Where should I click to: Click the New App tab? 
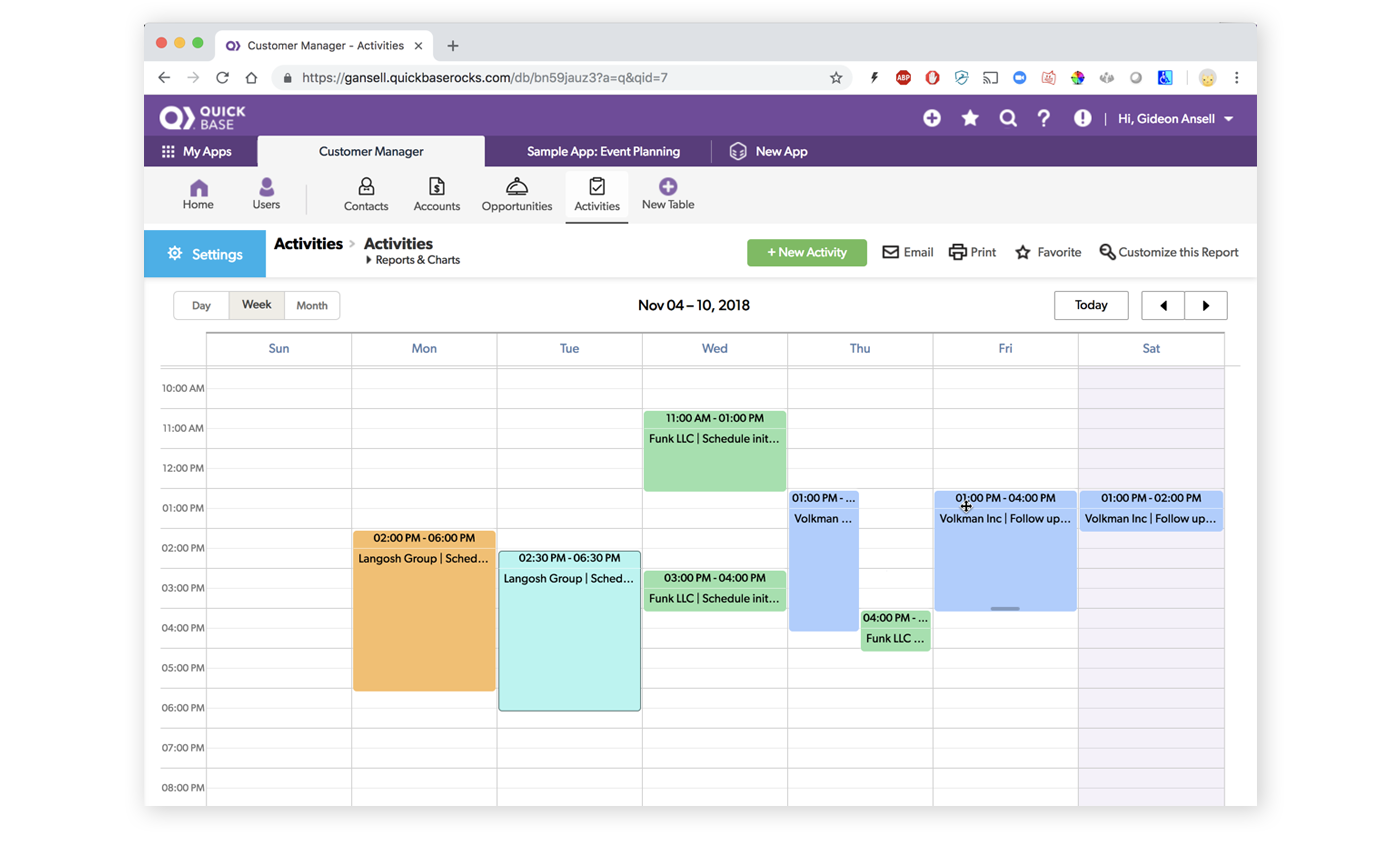pyautogui.click(x=768, y=151)
